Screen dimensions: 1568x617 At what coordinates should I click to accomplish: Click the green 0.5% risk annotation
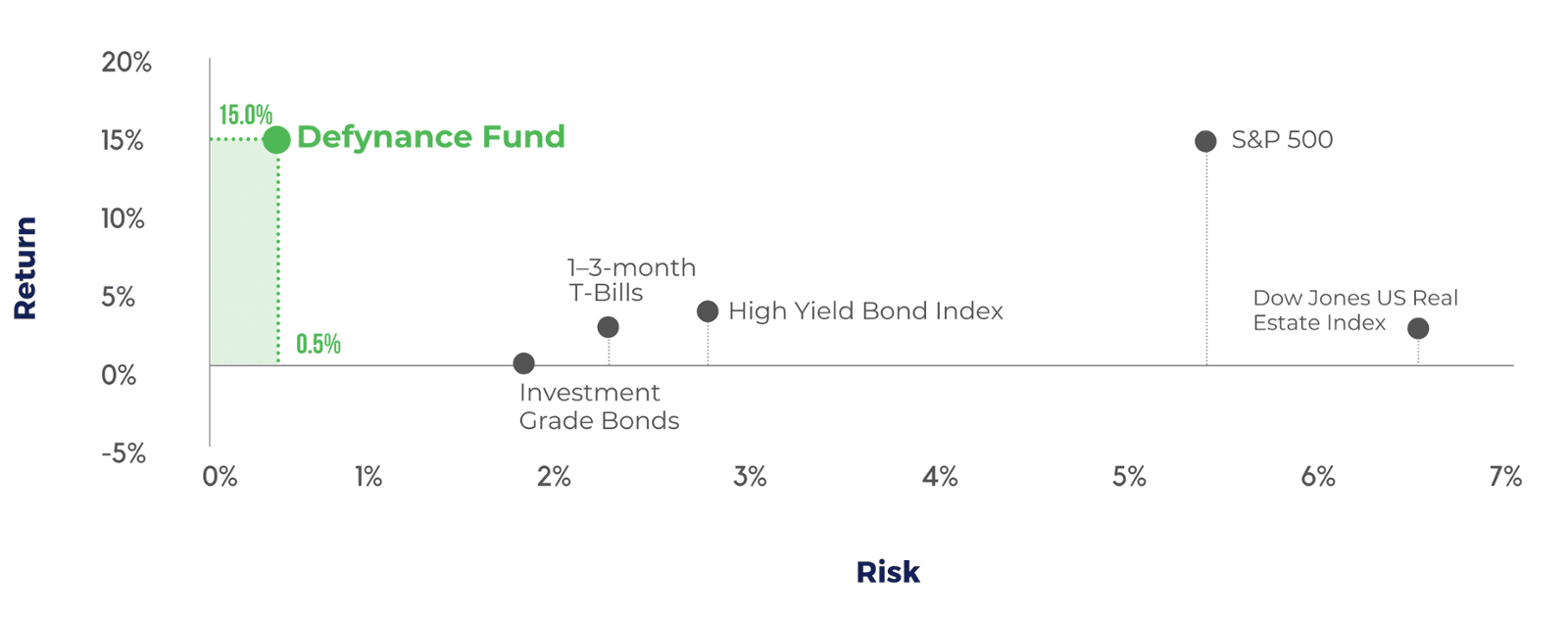pyautogui.click(x=318, y=344)
